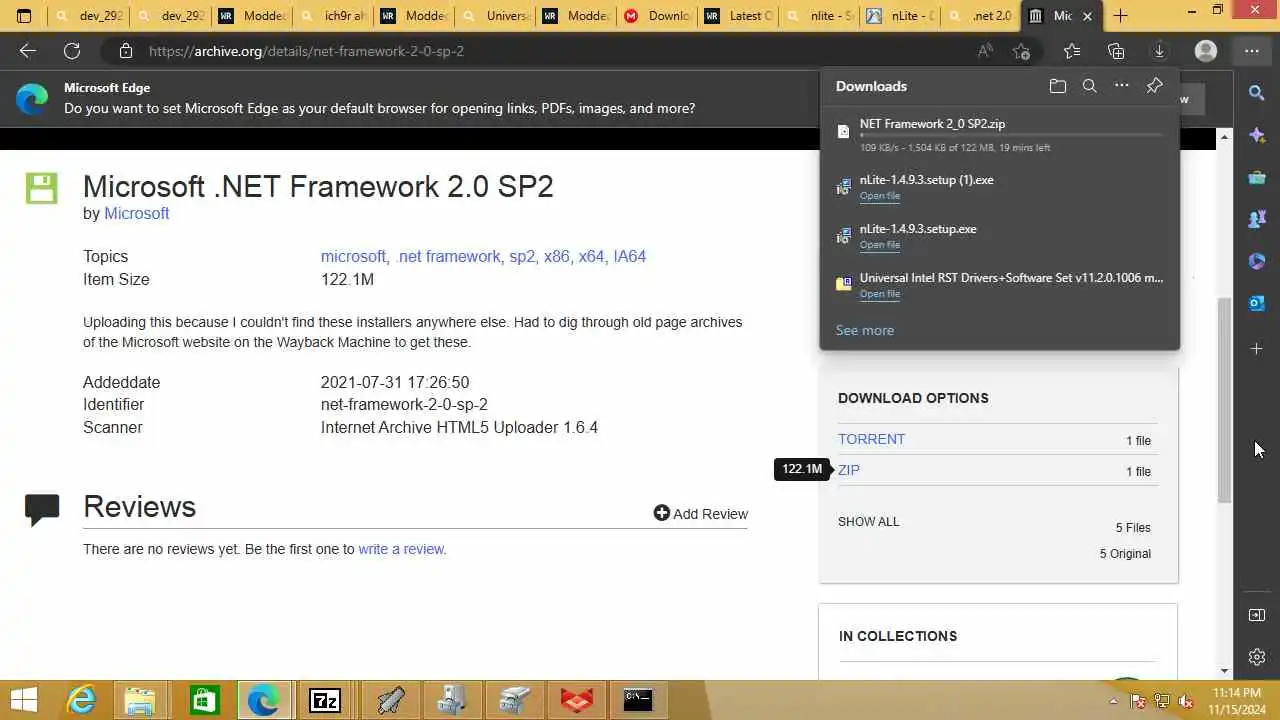The width and height of the screenshot is (1280, 720).
Task: Open the user profile avatar
Action: click(1206, 51)
